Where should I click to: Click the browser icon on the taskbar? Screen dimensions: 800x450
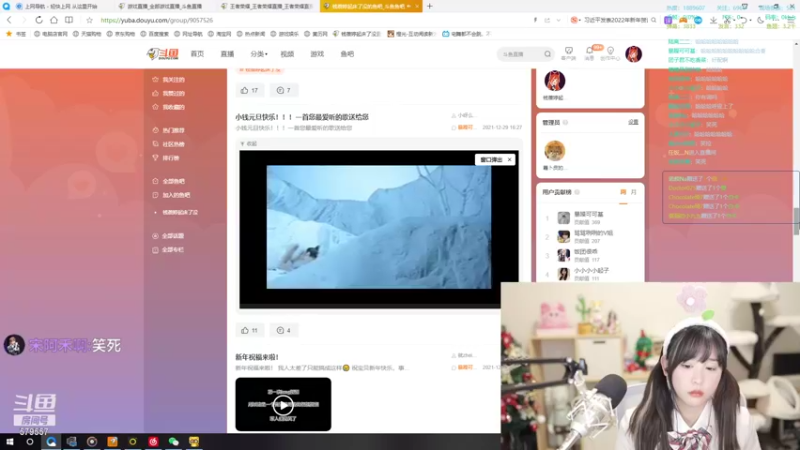[x=51, y=442]
